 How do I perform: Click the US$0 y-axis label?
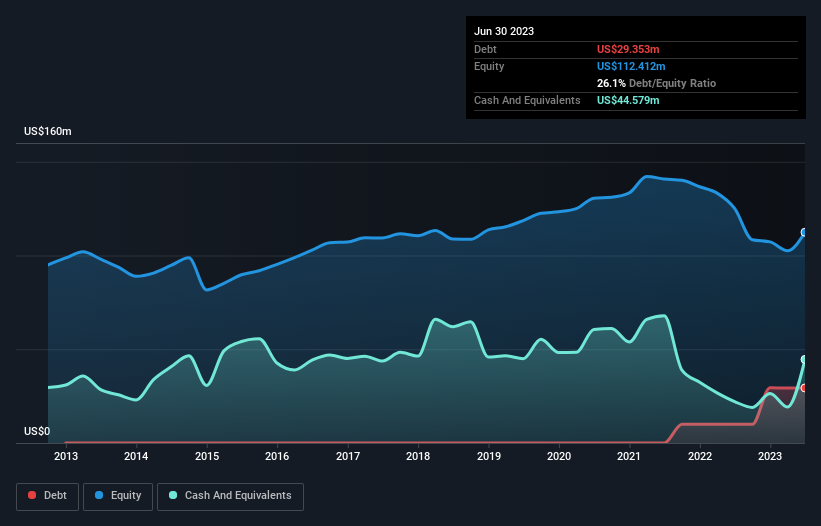pyautogui.click(x=37, y=431)
